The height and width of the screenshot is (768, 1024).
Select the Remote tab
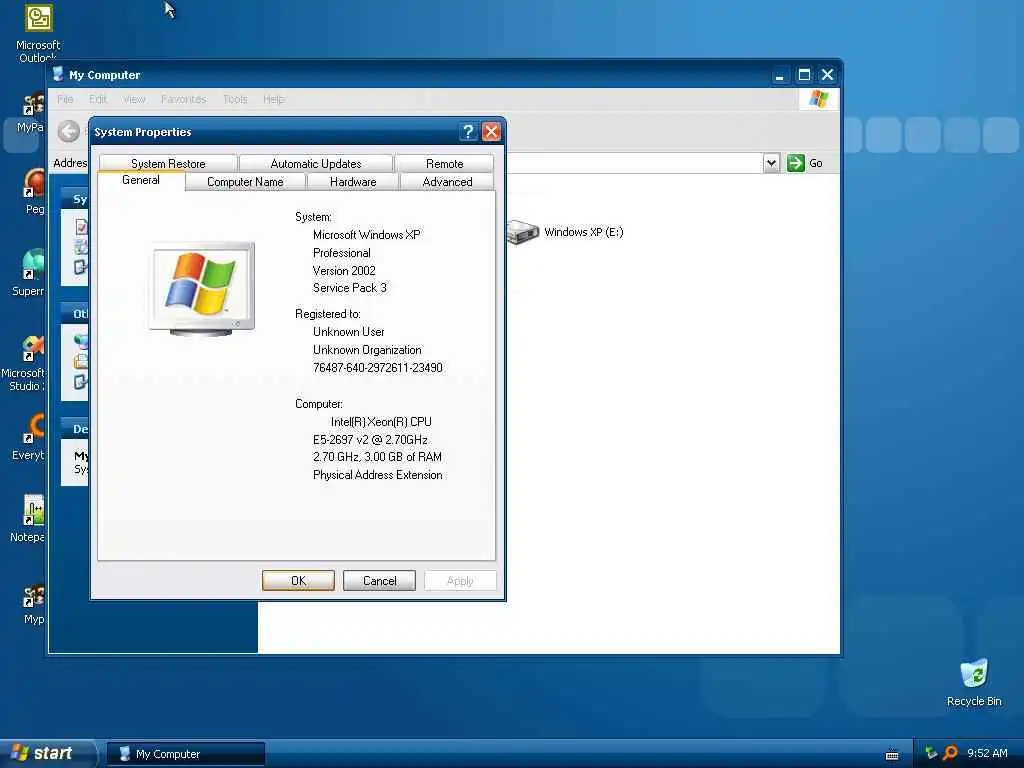tap(444, 163)
